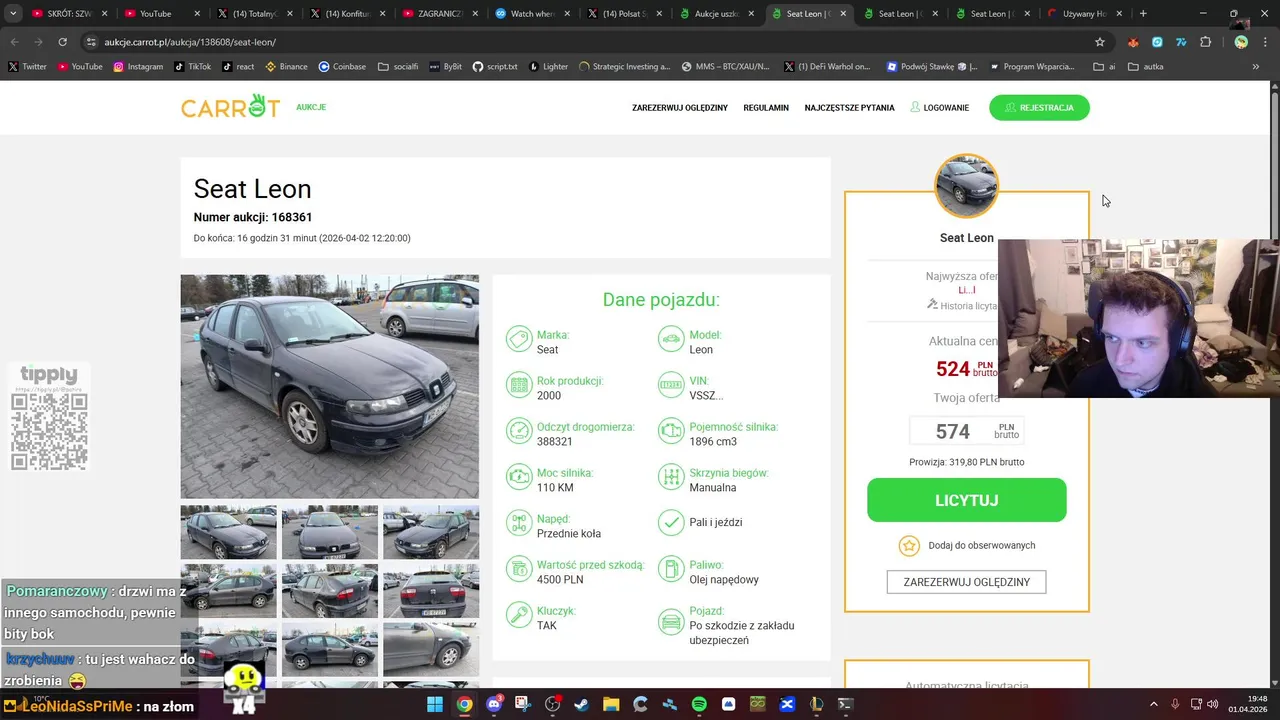Screen dimensions: 1280x720
Task: Open the Binance bookmark
Action: 286,67
